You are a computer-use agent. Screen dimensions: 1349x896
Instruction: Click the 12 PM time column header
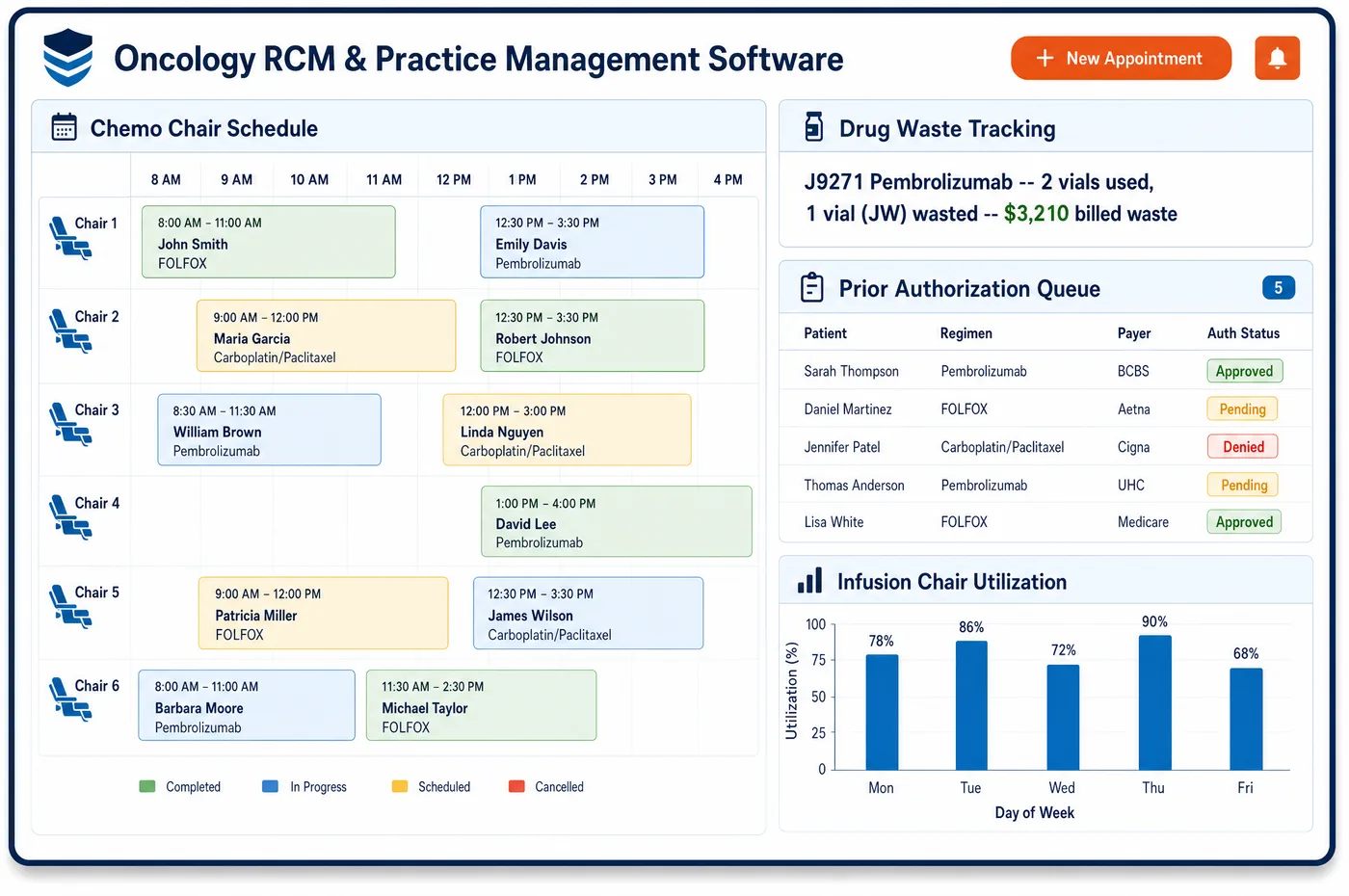point(454,179)
